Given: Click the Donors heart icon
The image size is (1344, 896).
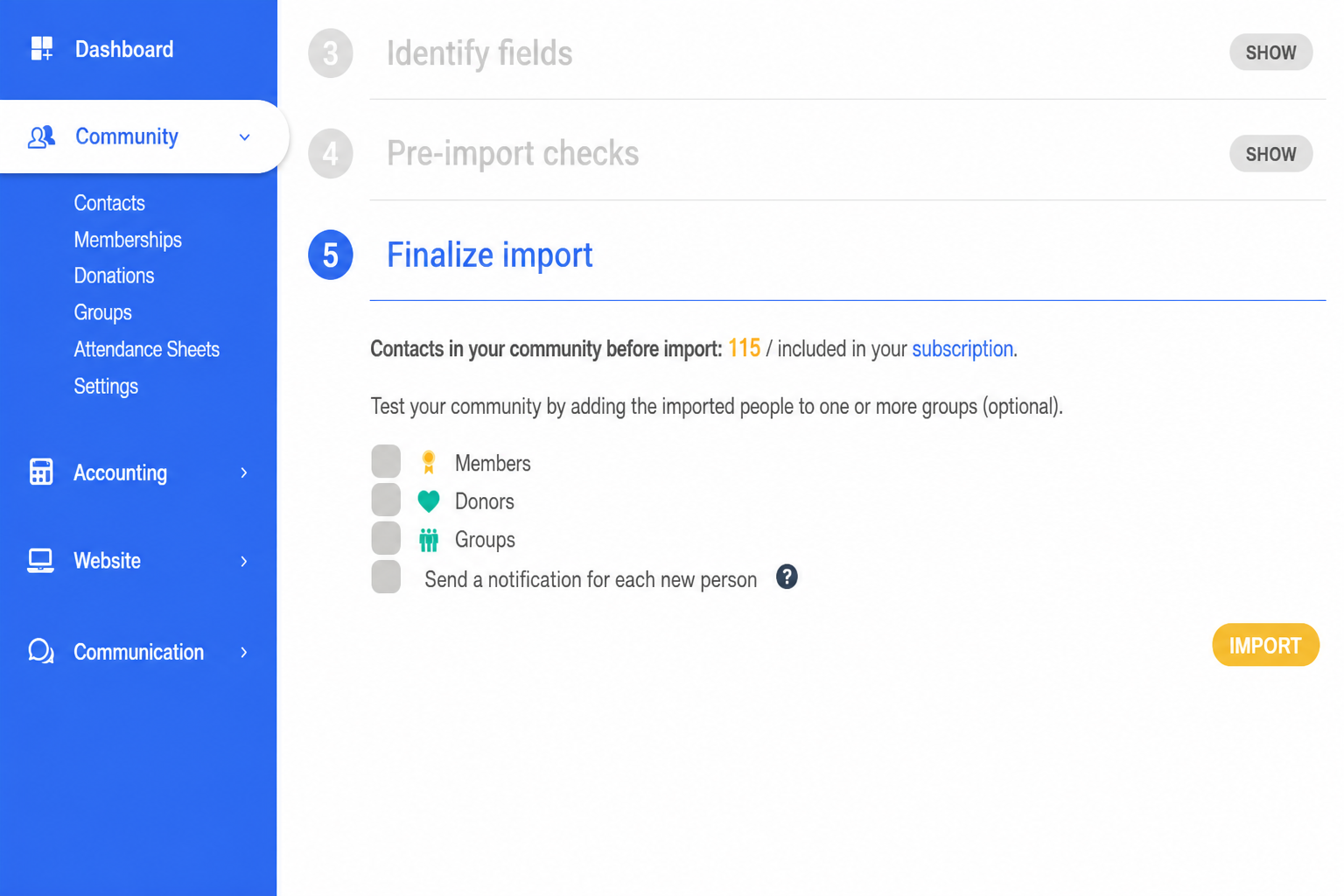Looking at the screenshot, I should 429,500.
